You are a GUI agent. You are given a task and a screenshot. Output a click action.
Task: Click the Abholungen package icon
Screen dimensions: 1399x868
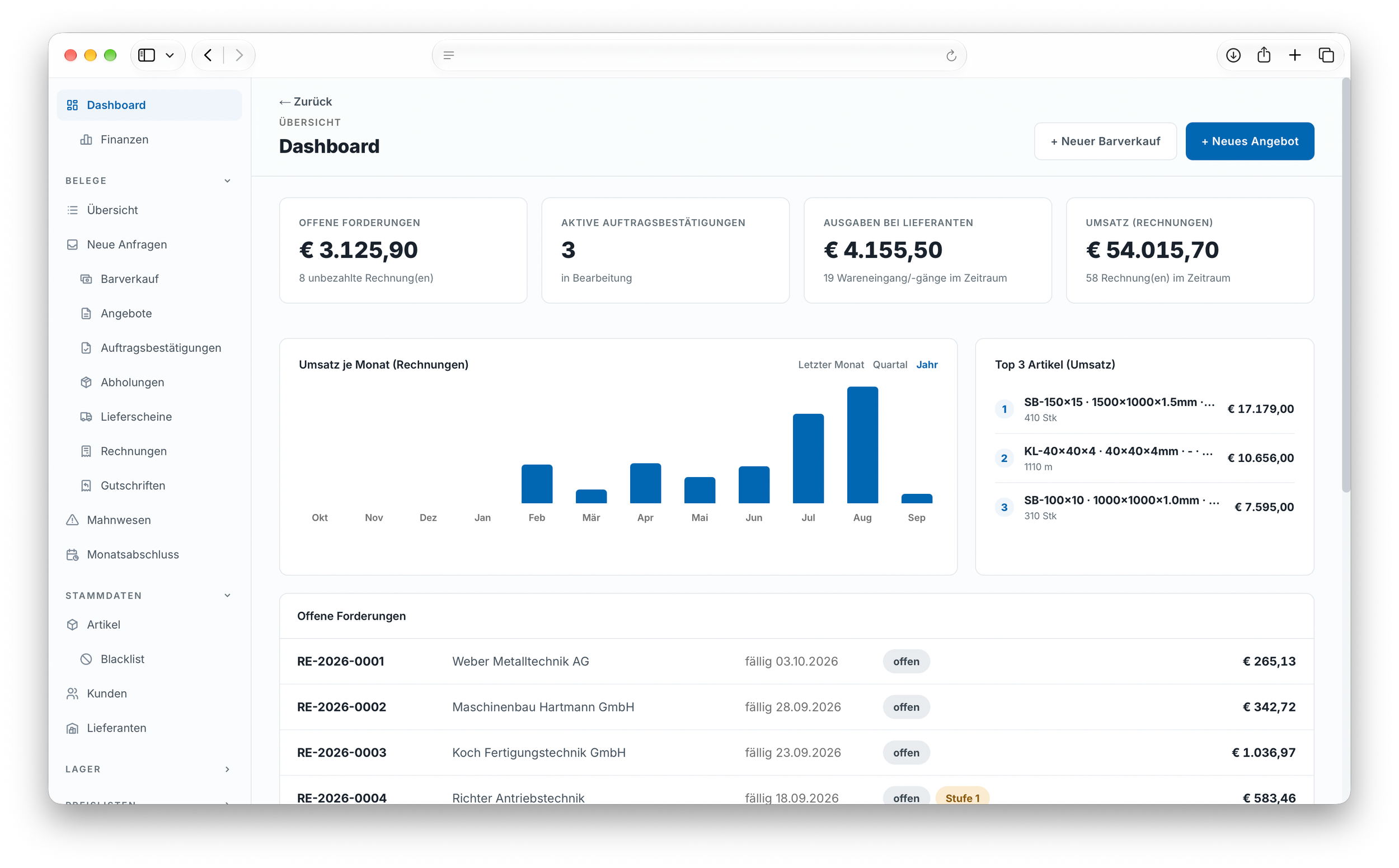86,383
